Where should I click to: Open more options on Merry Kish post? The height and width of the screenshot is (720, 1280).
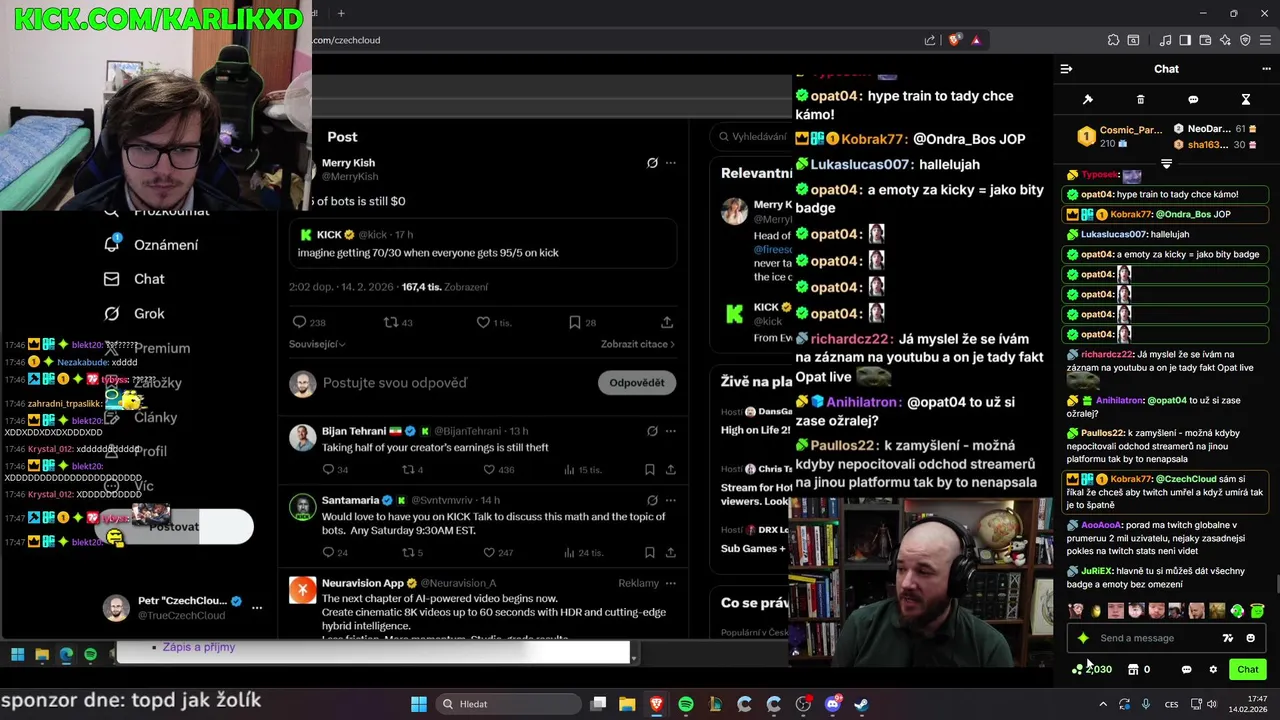(671, 163)
